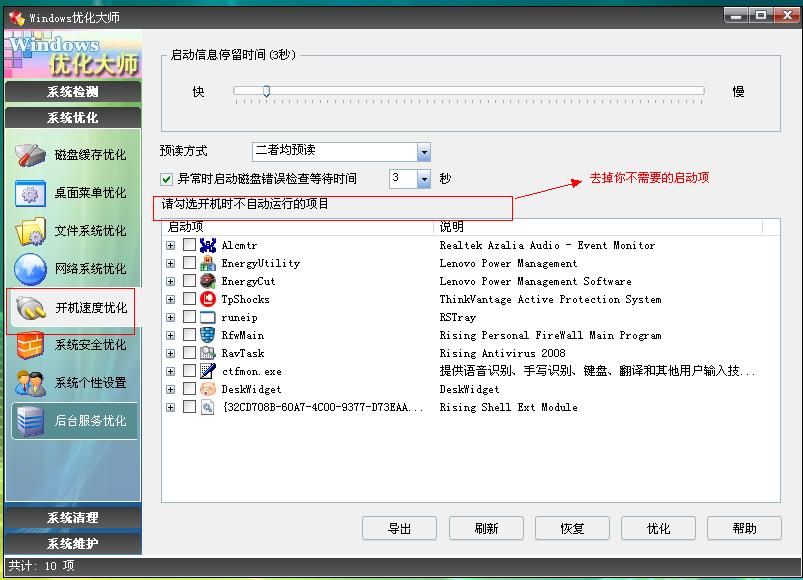Toggle 异常时启动磁盘错误检查等待时间 checkbox
This screenshot has width=803, height=580.
click(166, 179)
